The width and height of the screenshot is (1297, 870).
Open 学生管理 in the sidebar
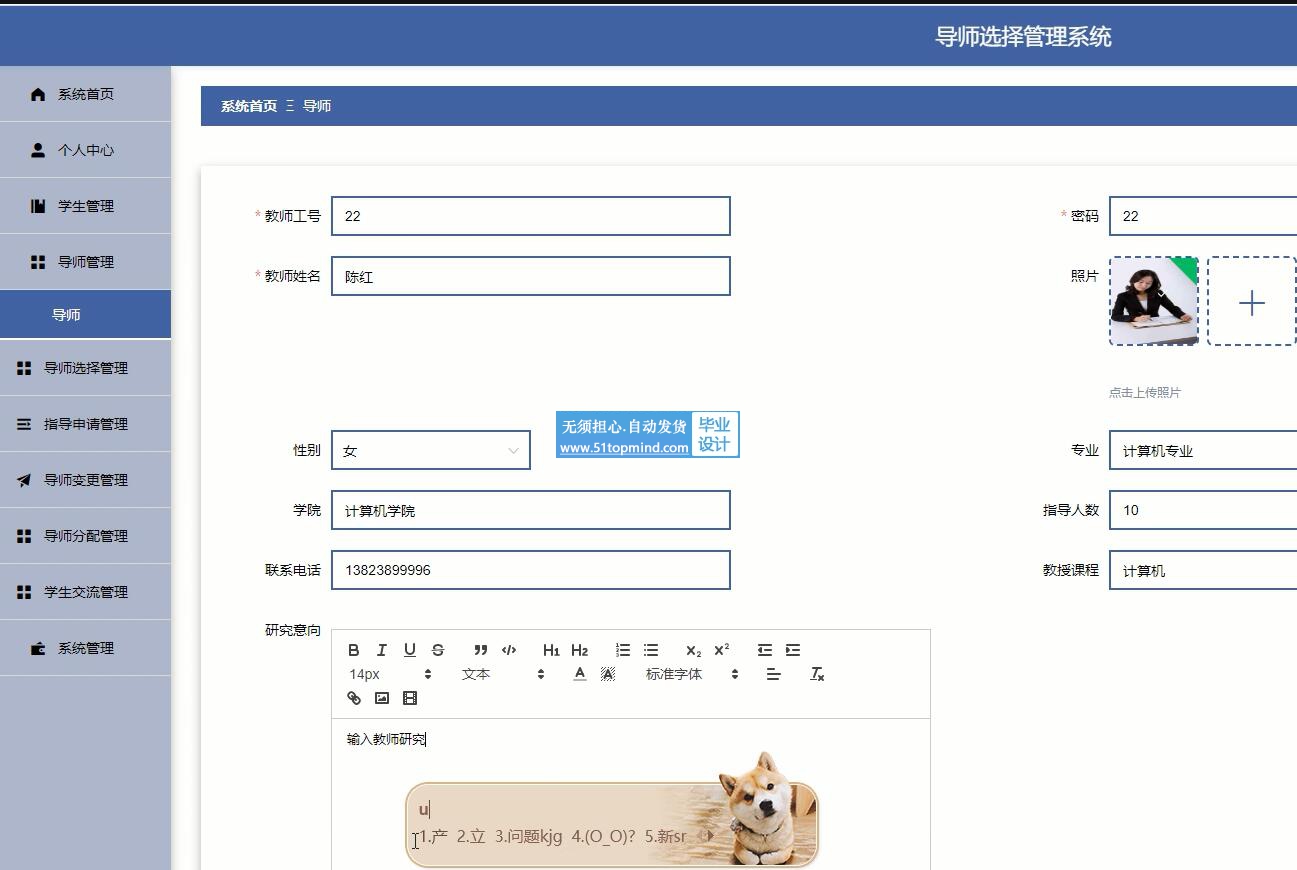tap(85, 206)
